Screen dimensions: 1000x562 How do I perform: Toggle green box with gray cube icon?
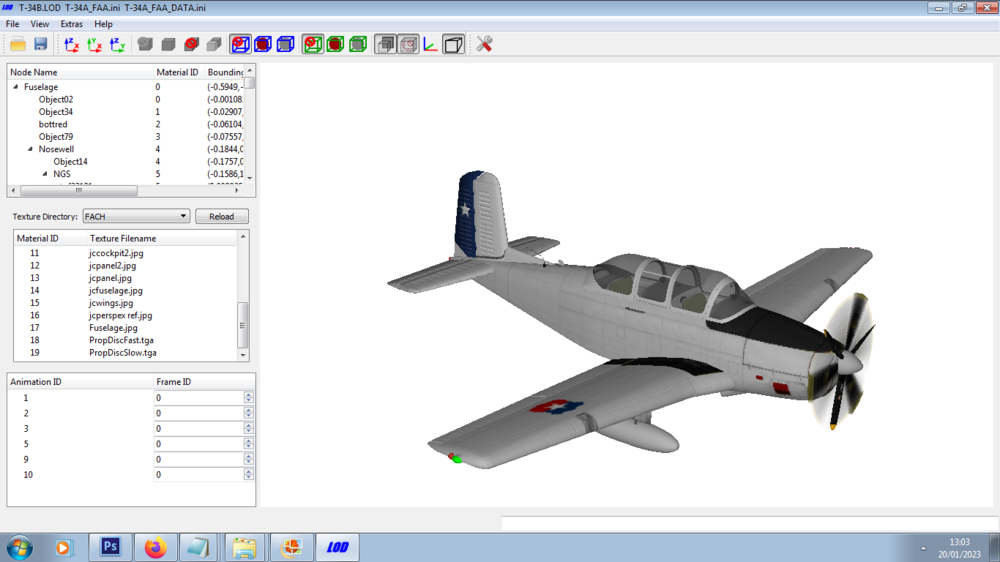[x=358, y=44]
